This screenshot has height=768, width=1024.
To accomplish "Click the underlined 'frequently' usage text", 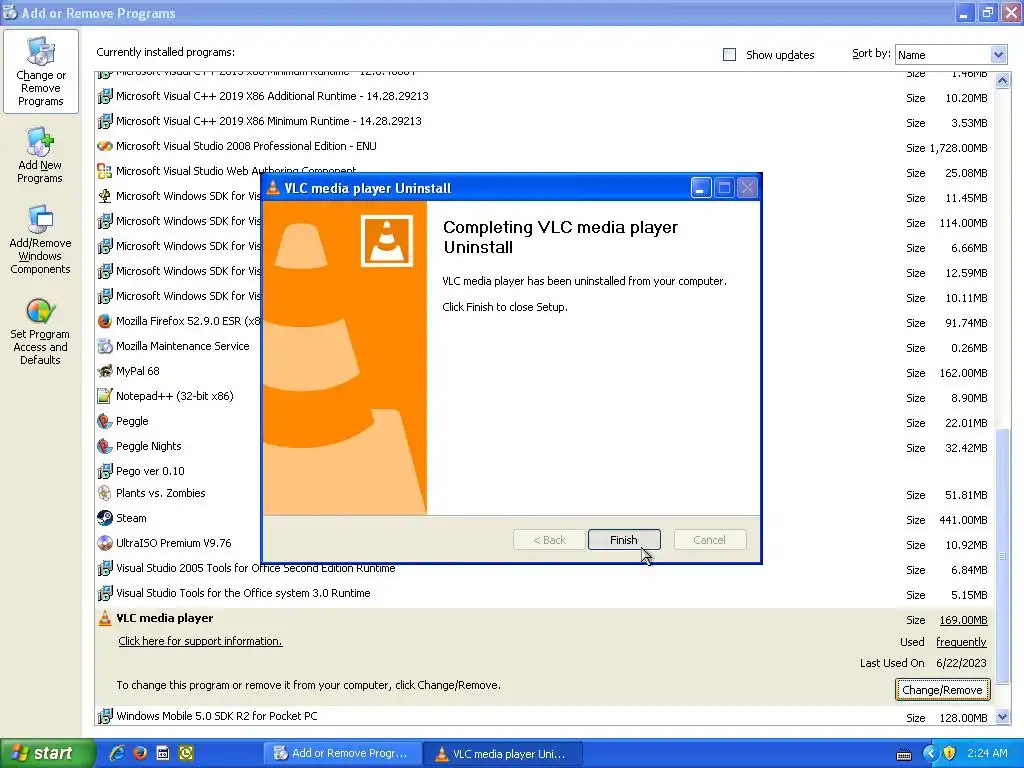I will pos(961,643).
